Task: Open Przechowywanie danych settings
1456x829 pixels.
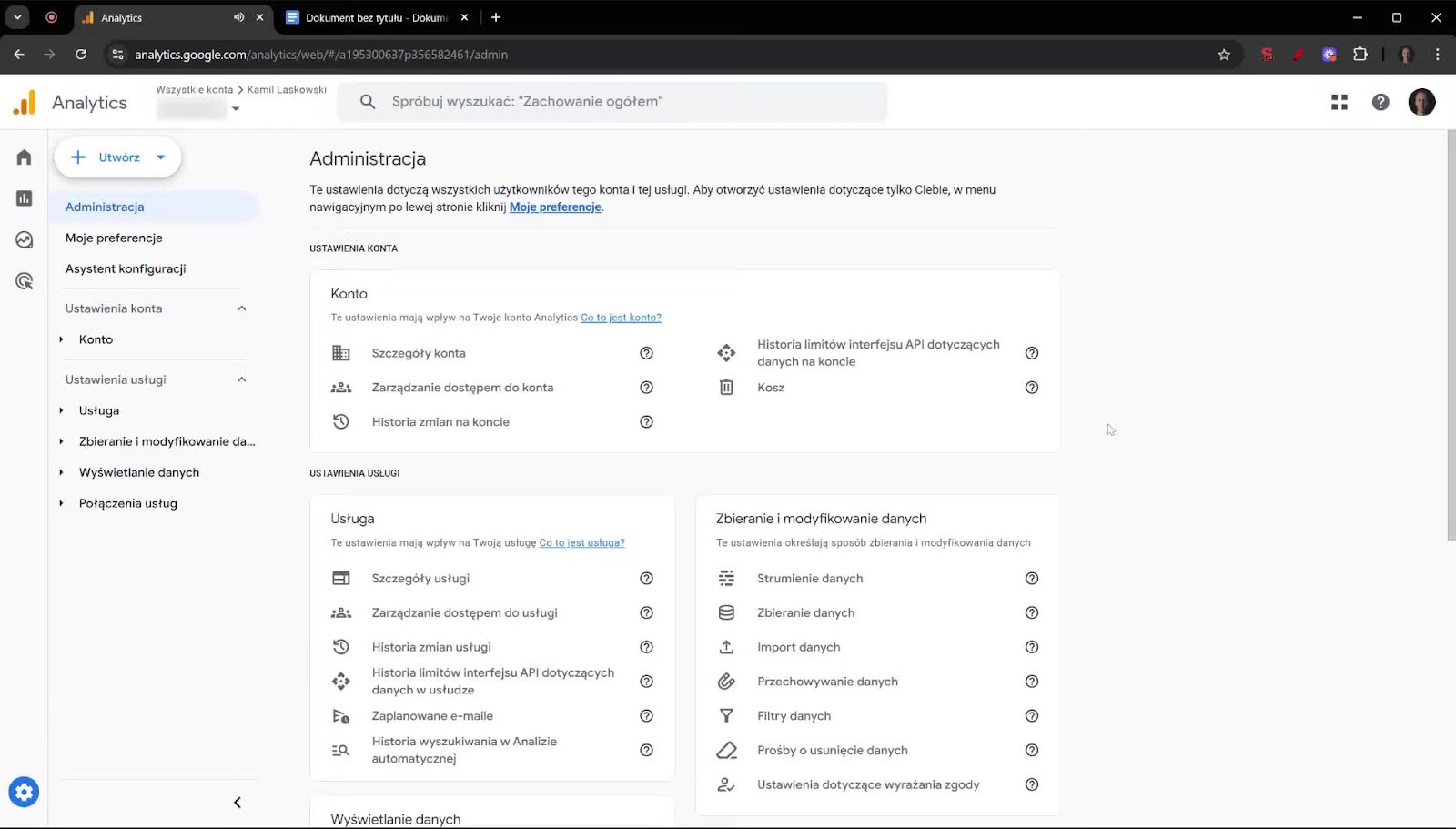Action: [827, 682]
